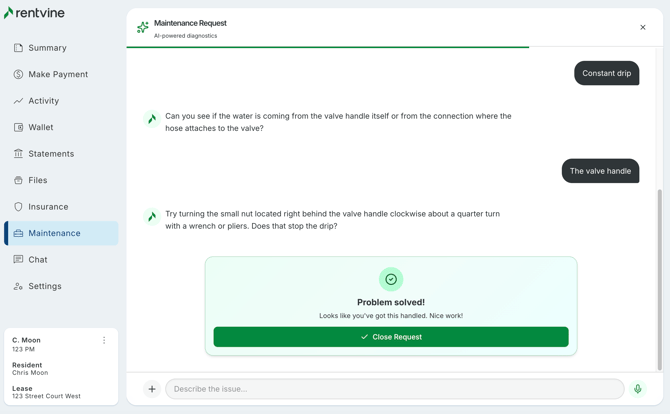Open the C. Moon three-dot menu
The height and width of the screenshot is (414, 670).
(x=104, y=340)
